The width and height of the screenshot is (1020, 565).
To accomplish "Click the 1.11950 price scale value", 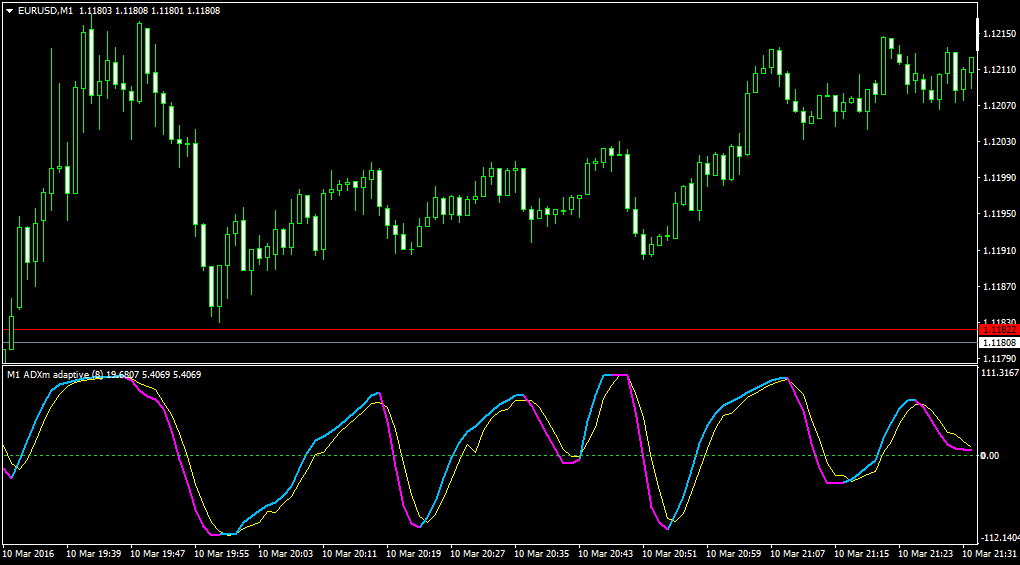I will point(1000,214).
